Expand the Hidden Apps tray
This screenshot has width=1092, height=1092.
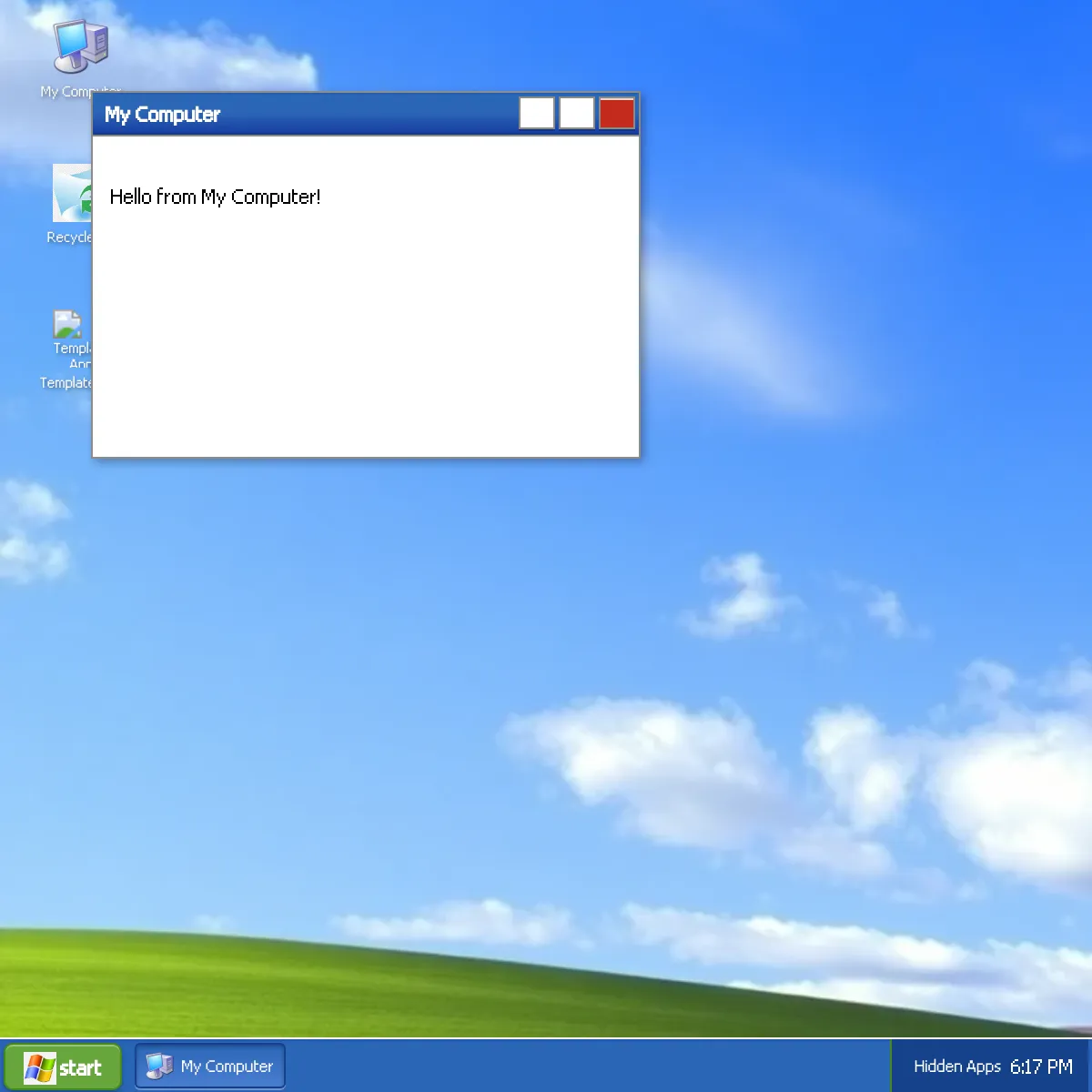point(956,1067)
